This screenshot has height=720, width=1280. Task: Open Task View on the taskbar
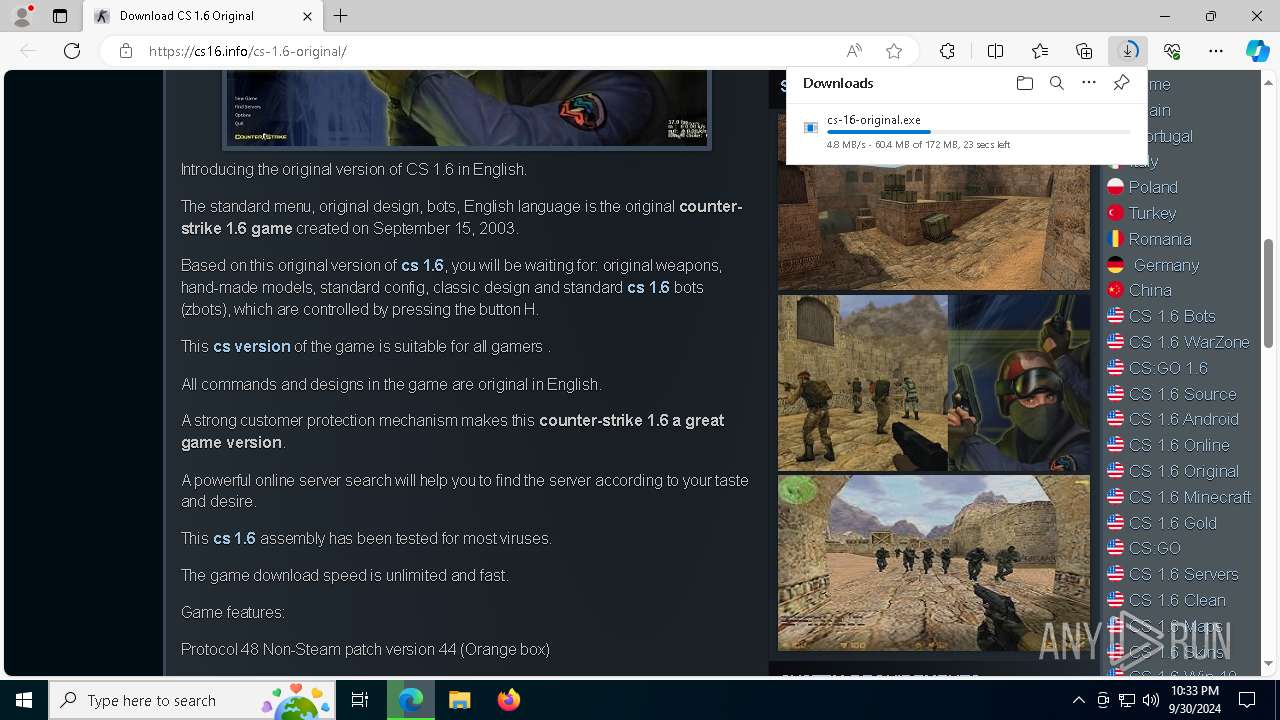point(360,700)
